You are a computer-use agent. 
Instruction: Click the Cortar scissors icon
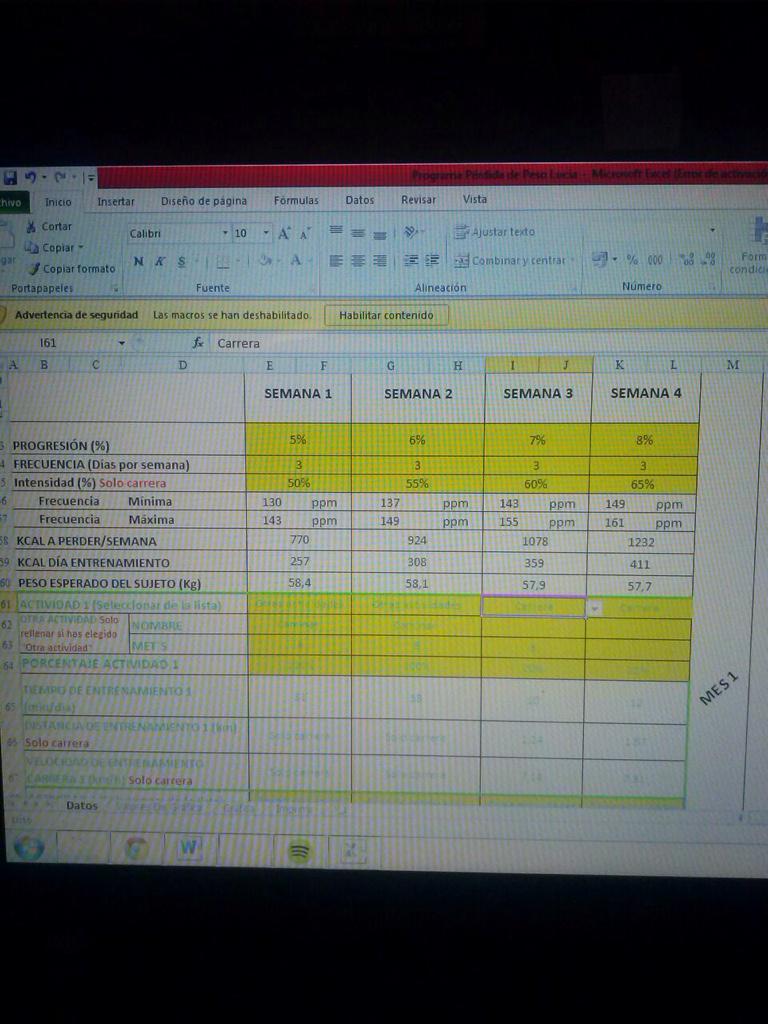point(30,227)
